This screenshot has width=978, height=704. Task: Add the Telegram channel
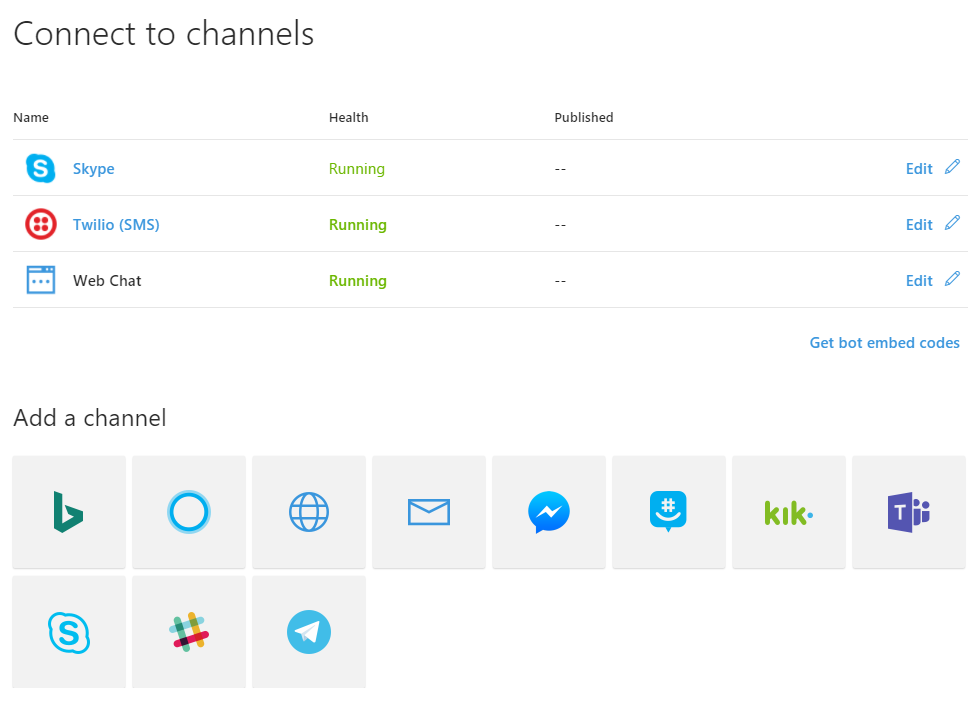click(309, 632)
